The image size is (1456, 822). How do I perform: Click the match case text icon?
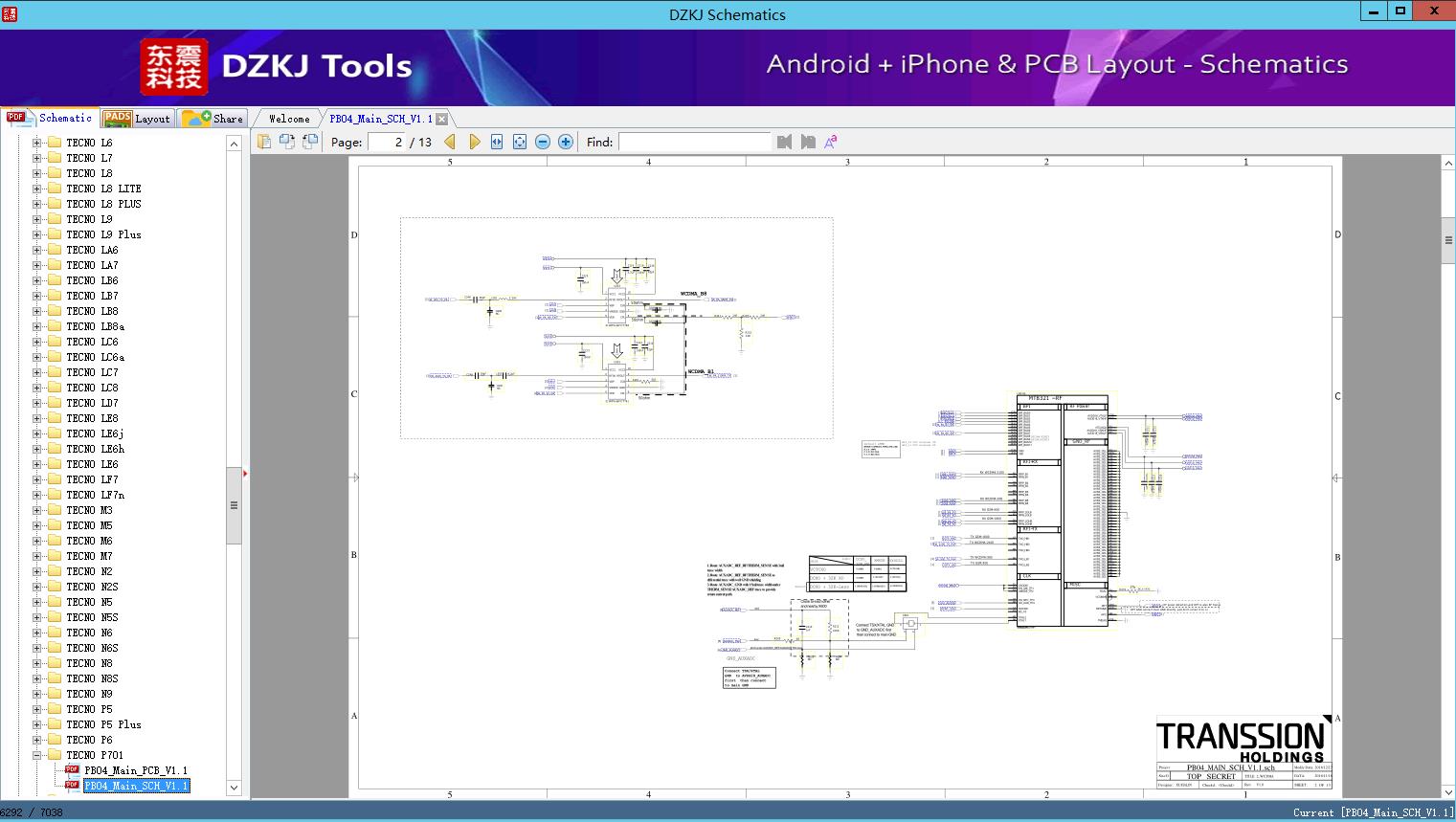(x=831, y=142)
